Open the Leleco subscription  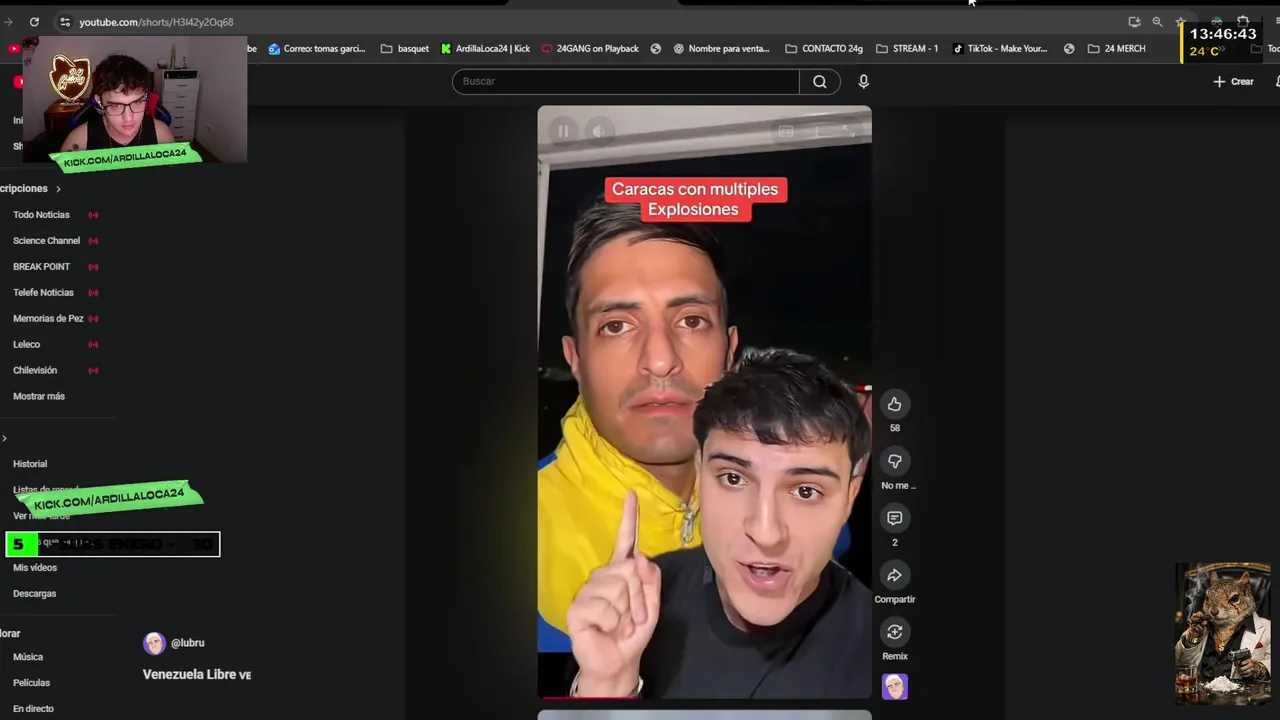(x=26, y=345)
